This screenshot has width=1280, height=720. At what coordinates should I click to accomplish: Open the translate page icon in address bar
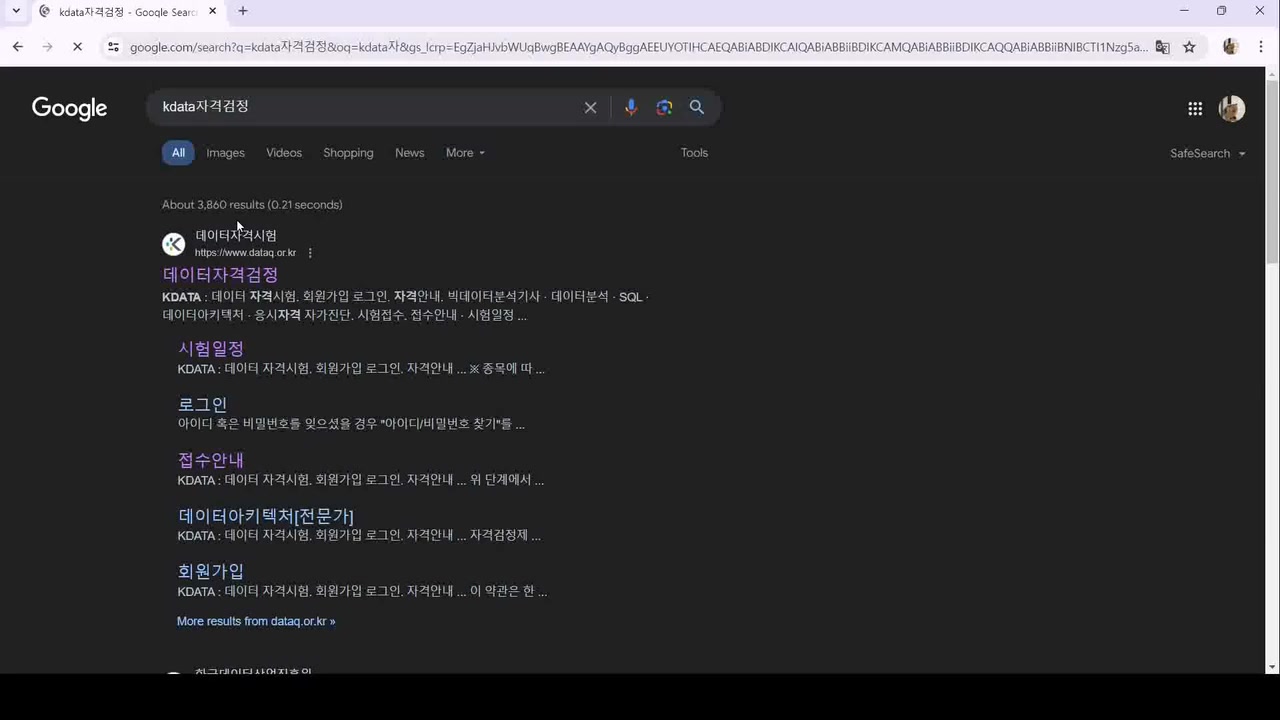tap(1162, 47)
